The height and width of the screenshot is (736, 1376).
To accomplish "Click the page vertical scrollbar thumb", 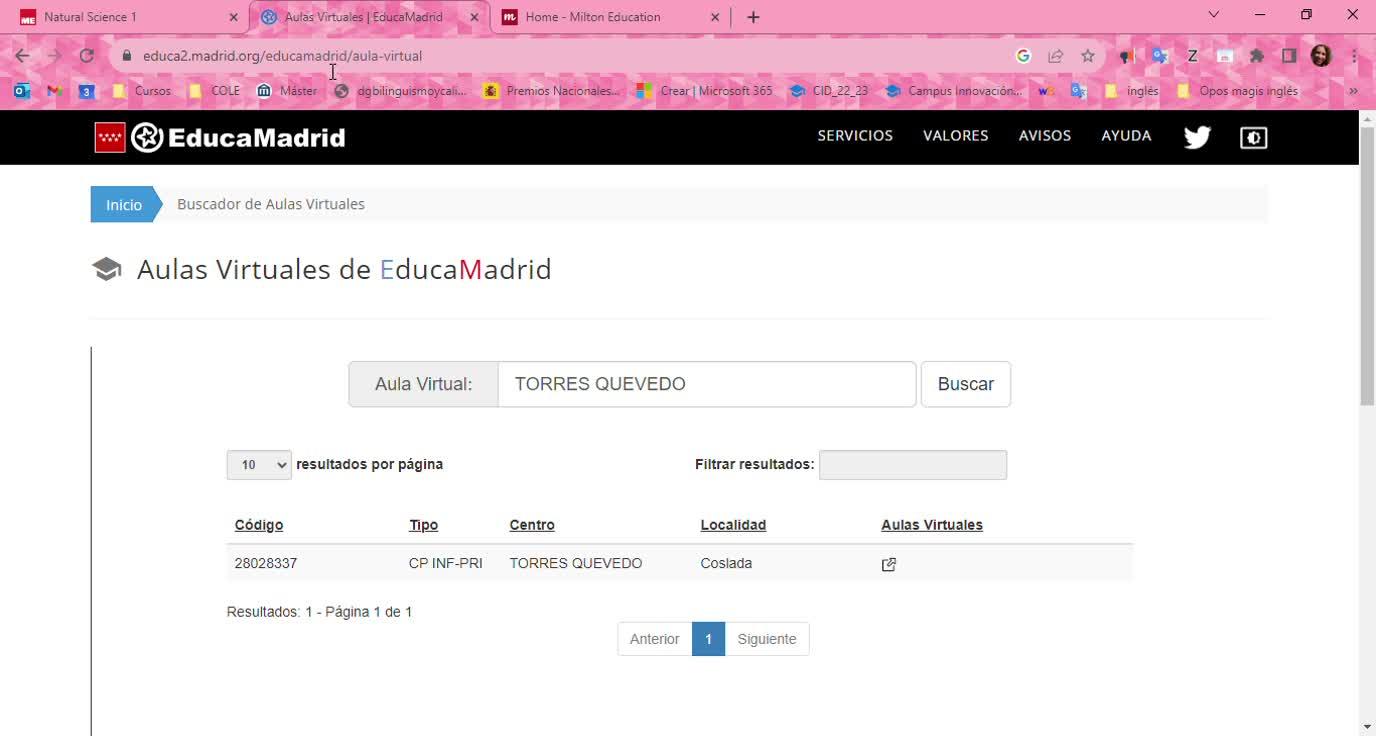I will [x=1367, y=265].
